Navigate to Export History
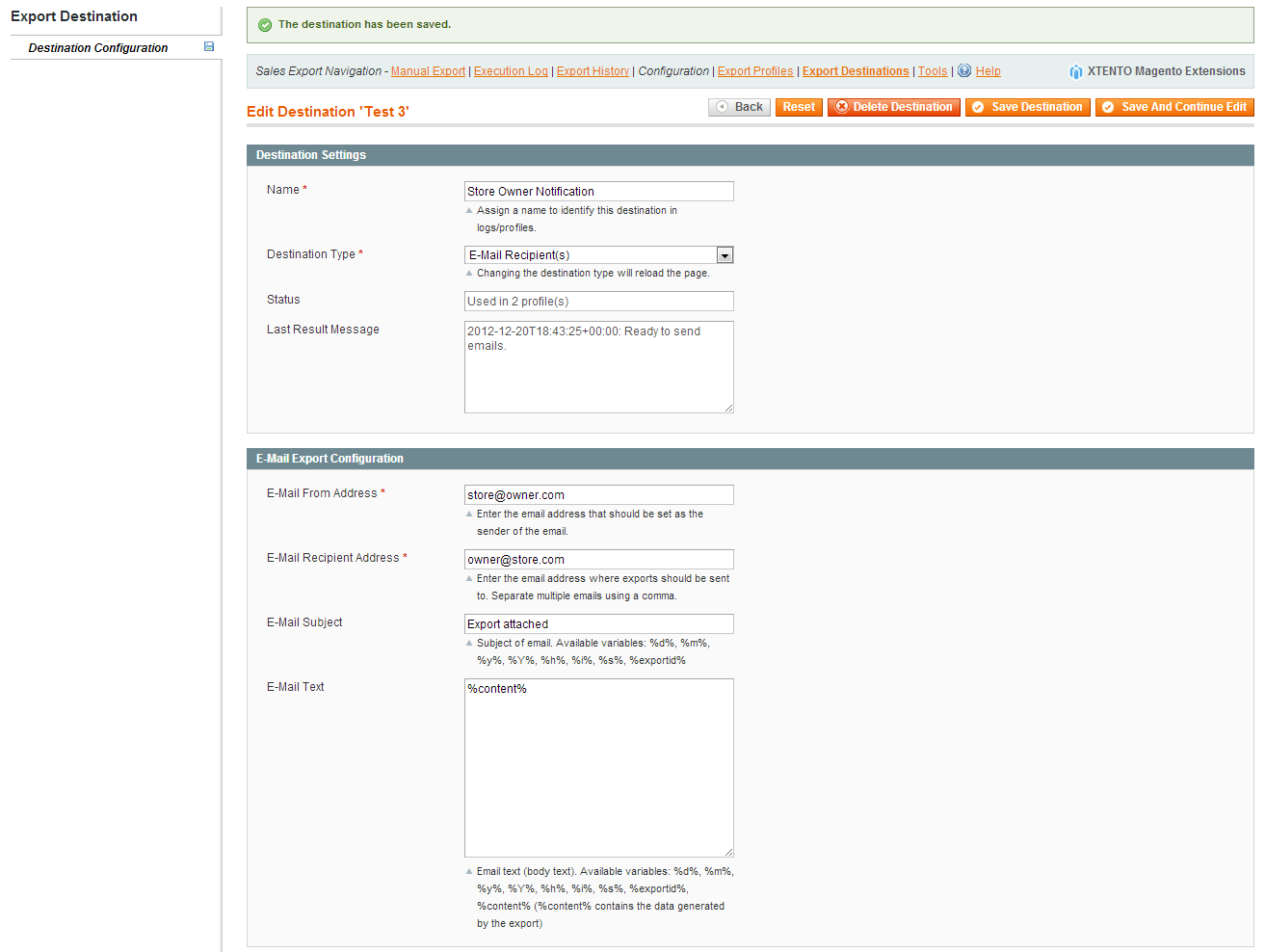 coord(593,71)
